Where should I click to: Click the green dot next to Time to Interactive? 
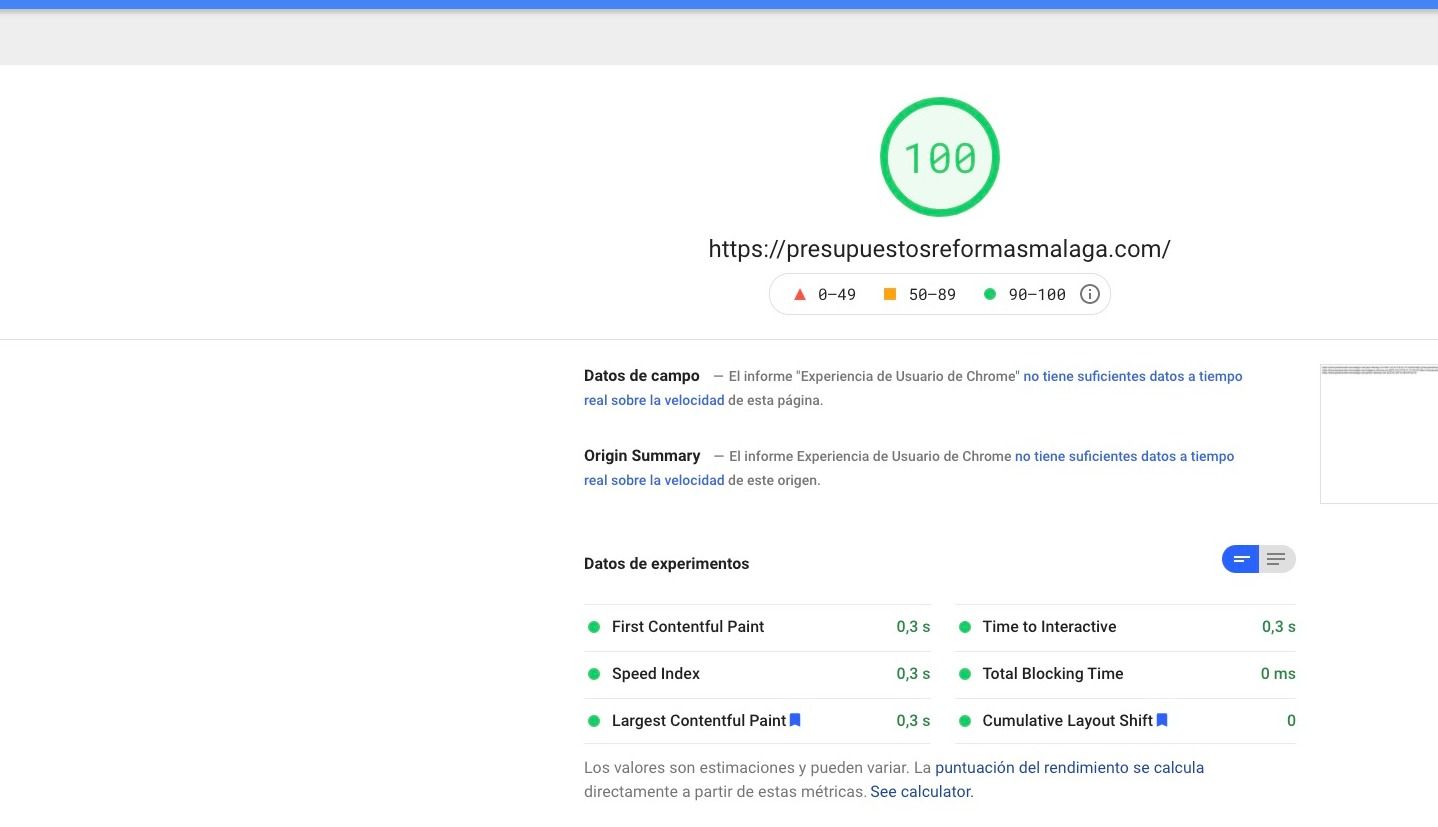coord(965,627)
